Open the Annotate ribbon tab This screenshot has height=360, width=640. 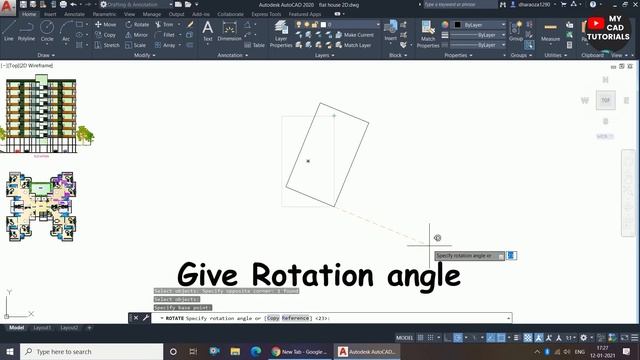(x=74, y=14)
